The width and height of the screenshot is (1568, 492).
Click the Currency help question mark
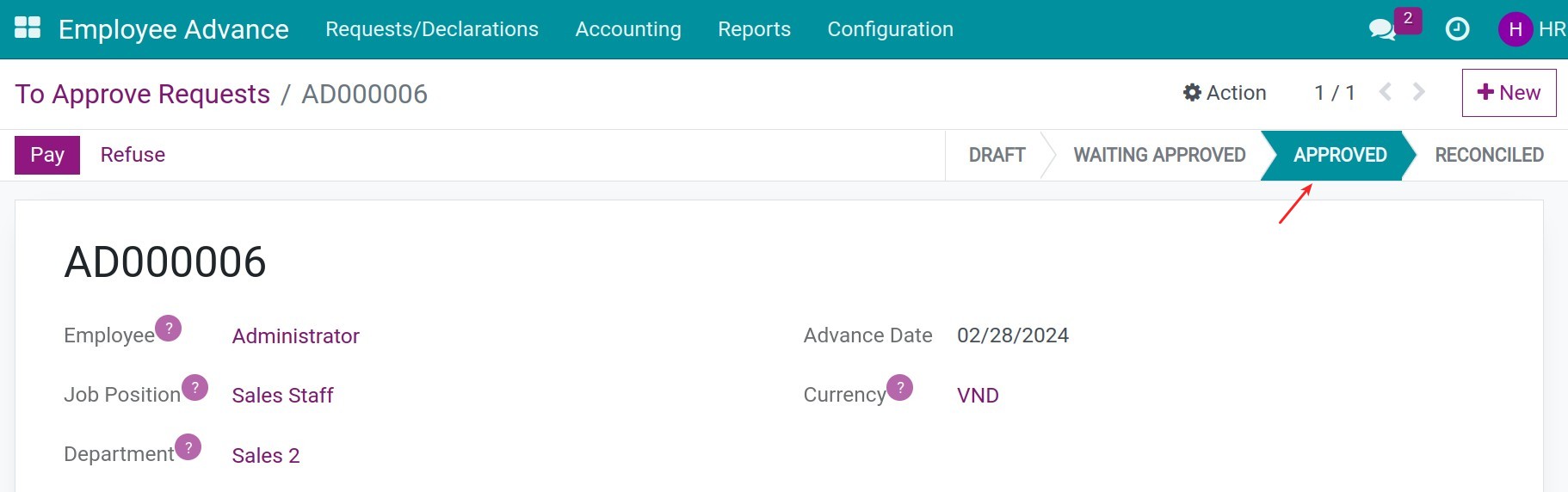(900, 388)
